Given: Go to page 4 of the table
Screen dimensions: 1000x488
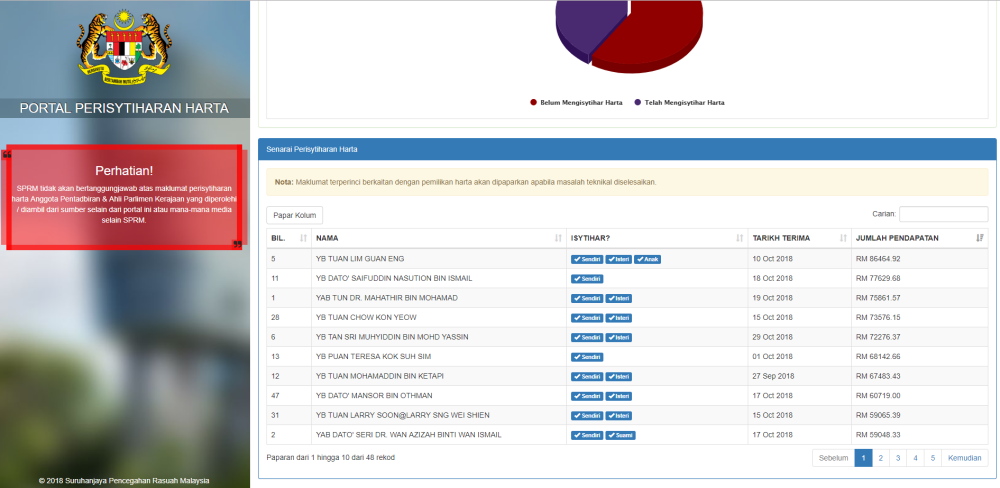Looking at the screenshot, I should click(915, 458).
